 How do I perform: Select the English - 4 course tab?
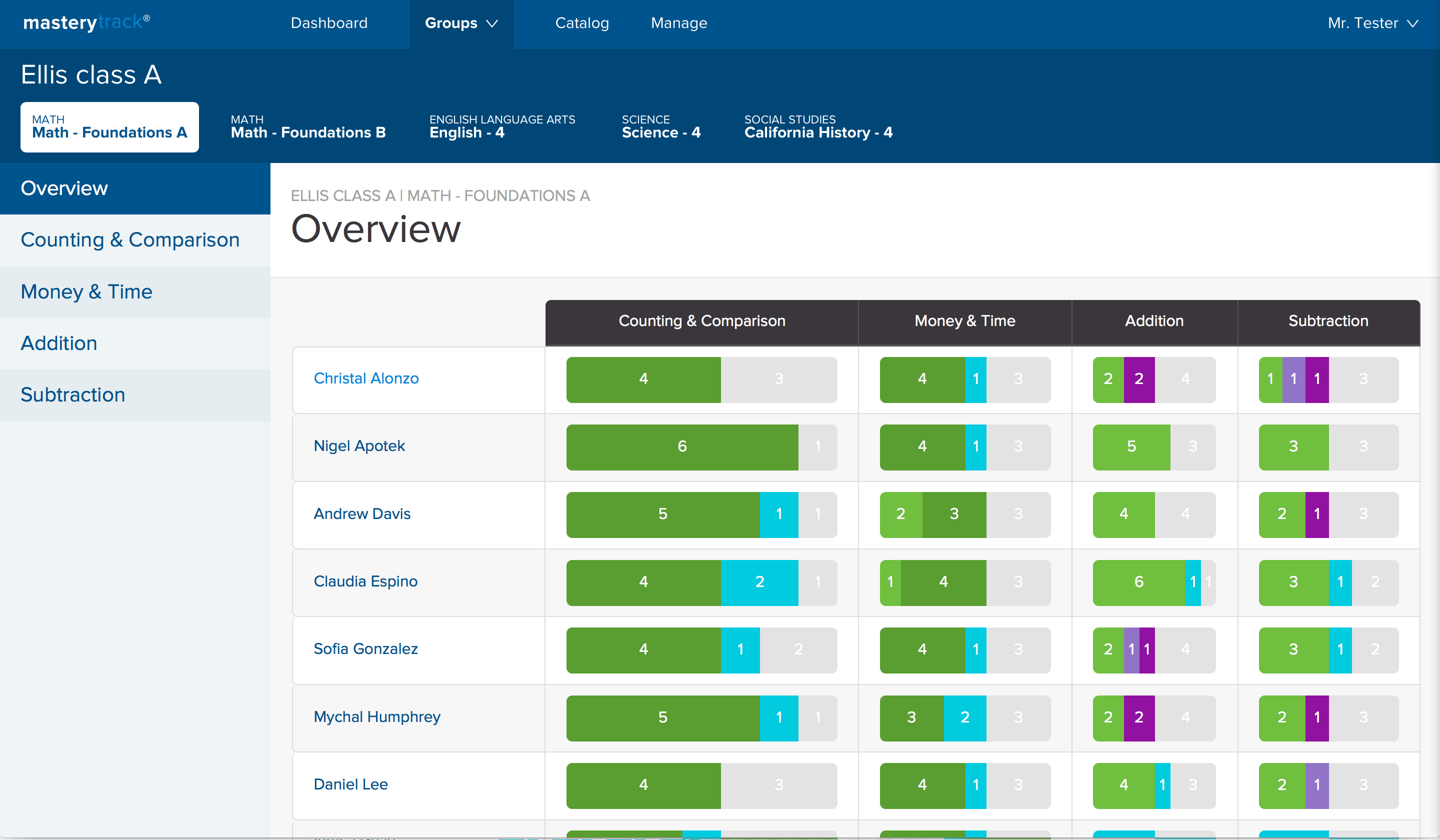tap(501, 127)
